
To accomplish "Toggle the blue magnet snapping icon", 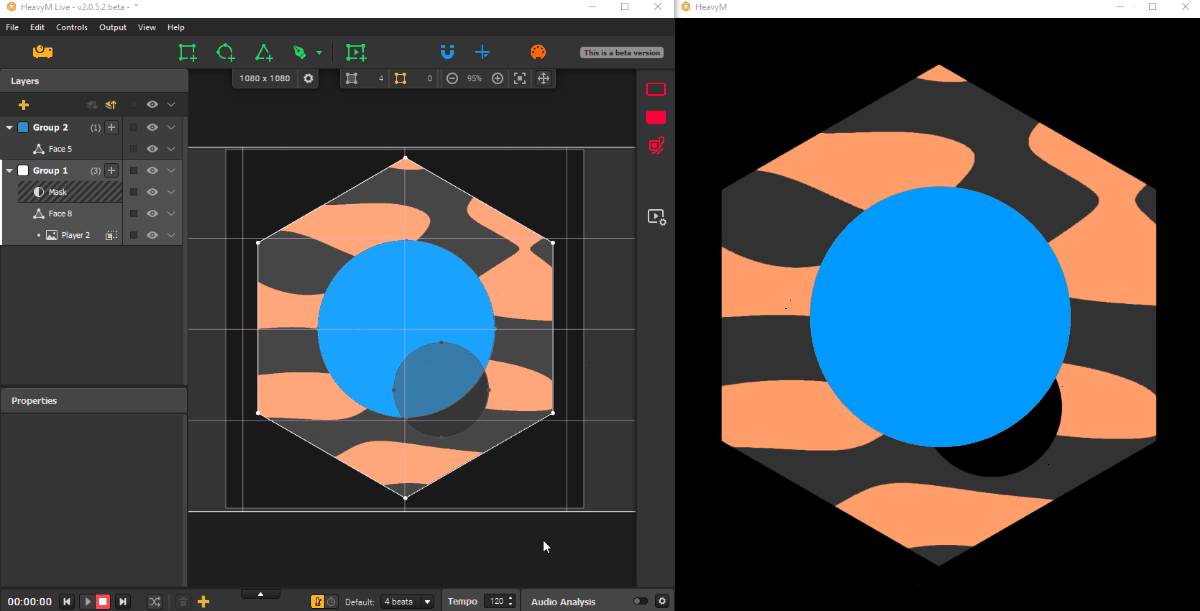I will click(447, 53).
